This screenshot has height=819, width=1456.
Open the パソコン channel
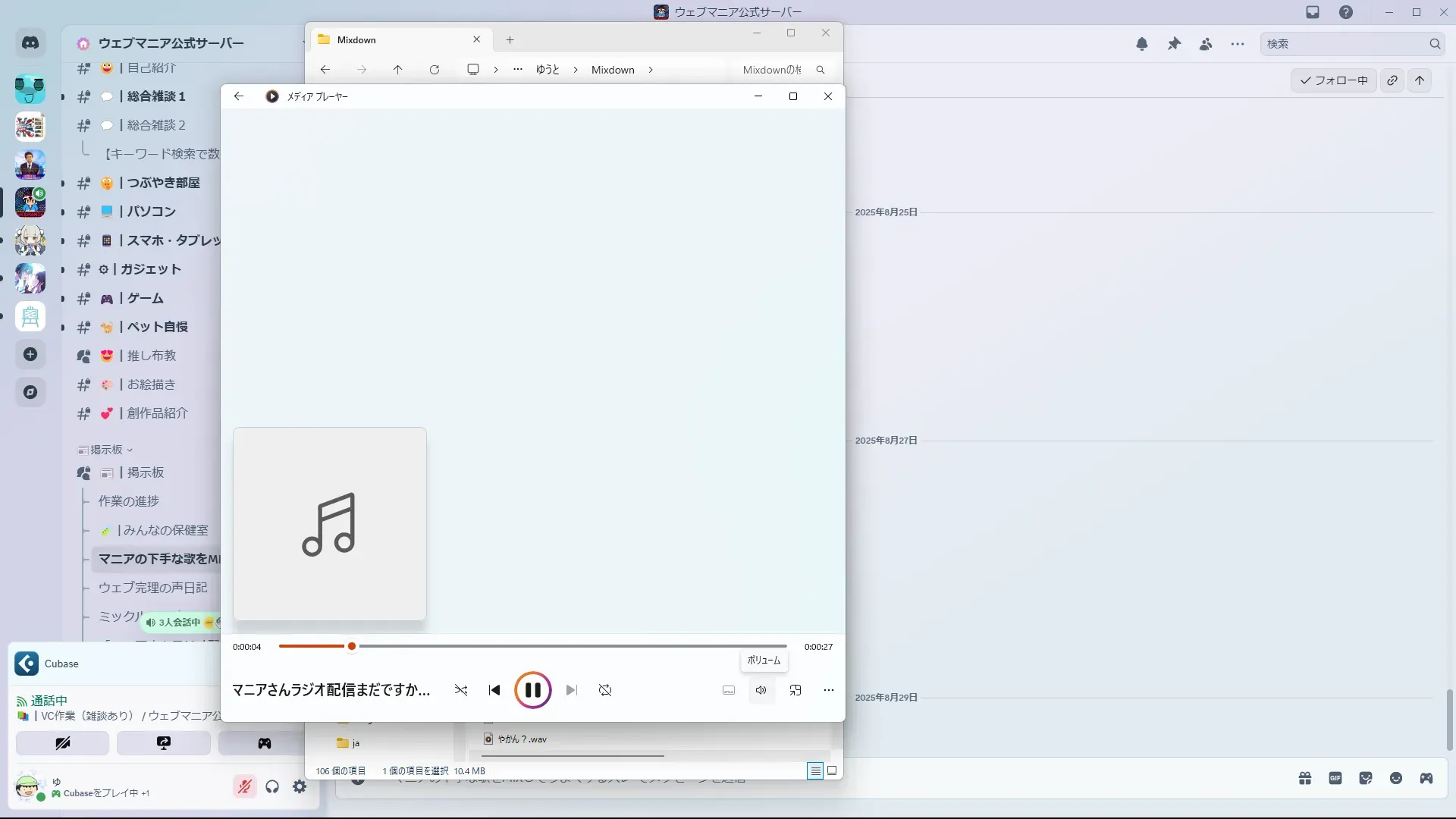151,212
